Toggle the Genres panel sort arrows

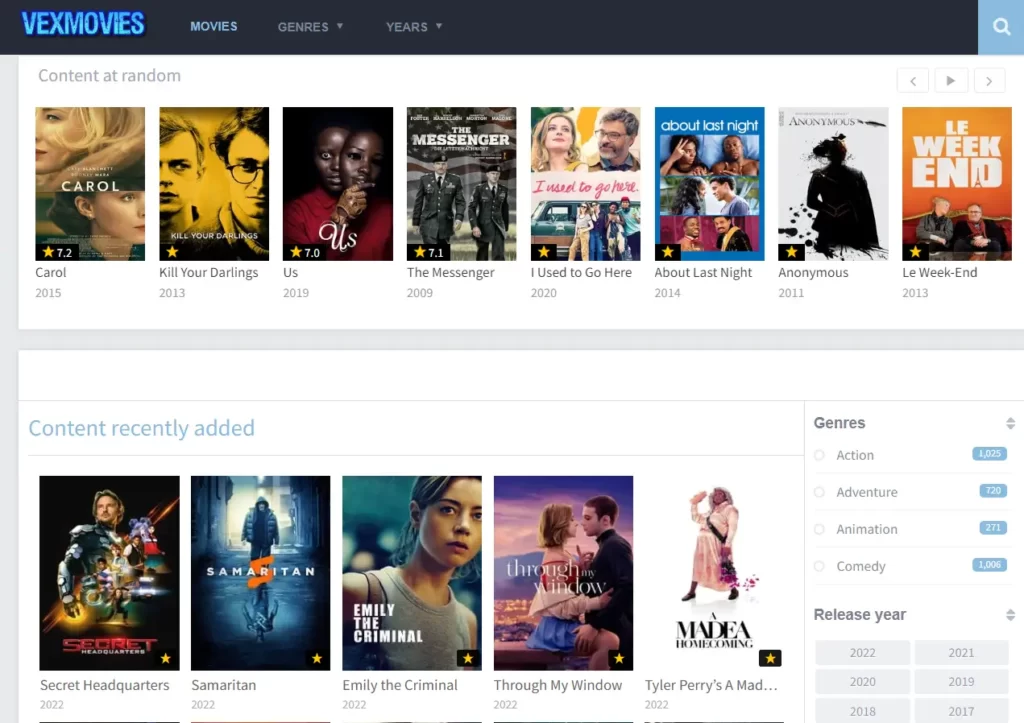tap(1010, 423)
